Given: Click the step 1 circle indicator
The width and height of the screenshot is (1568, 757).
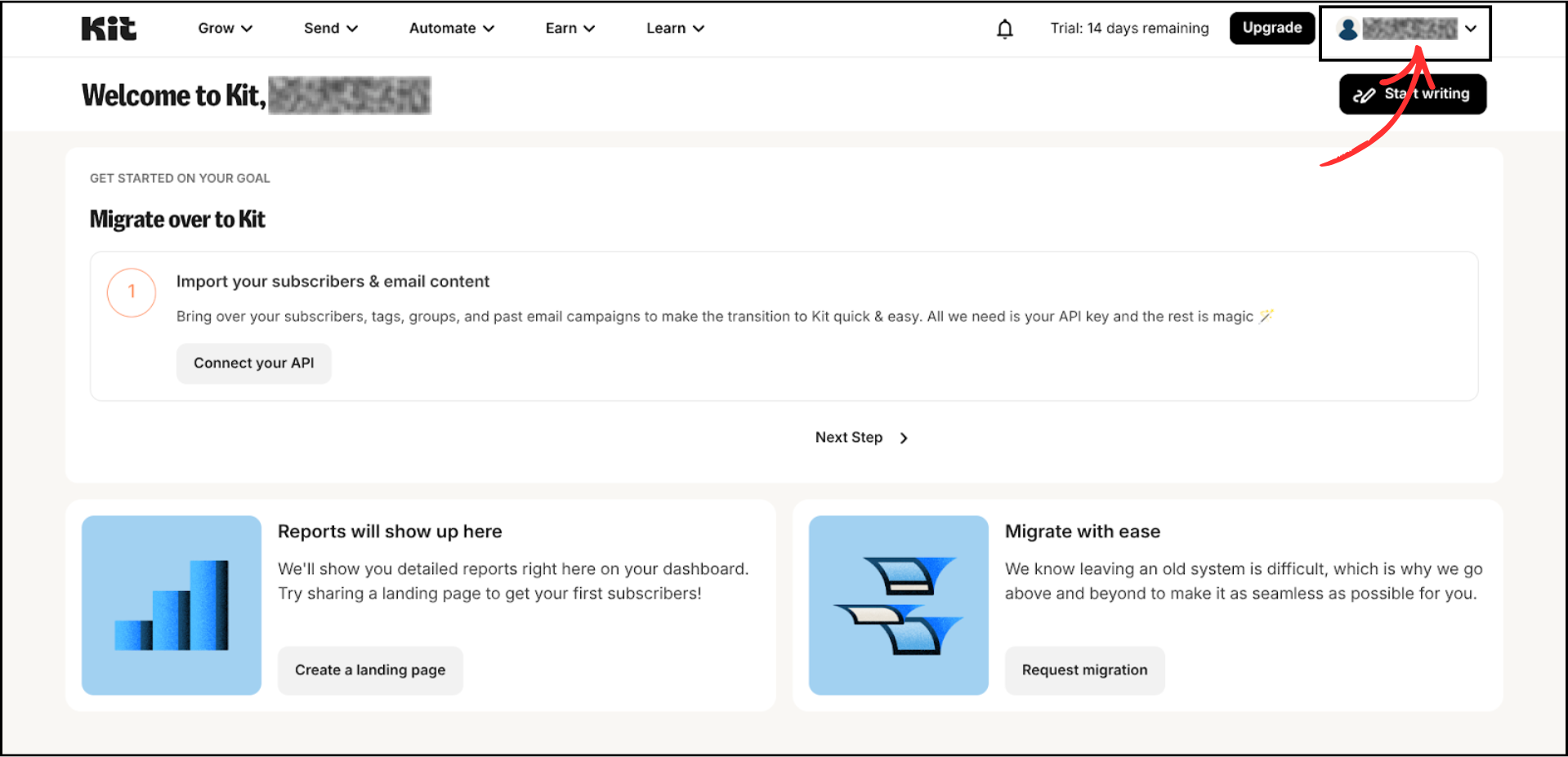Looking at the screenshot, I should coord(131,292).
